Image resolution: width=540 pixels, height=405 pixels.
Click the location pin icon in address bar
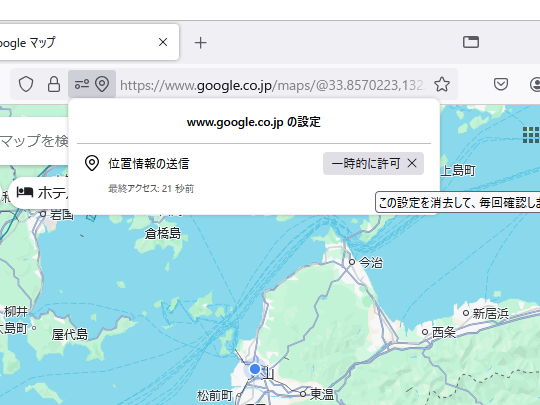click(102, 84)
